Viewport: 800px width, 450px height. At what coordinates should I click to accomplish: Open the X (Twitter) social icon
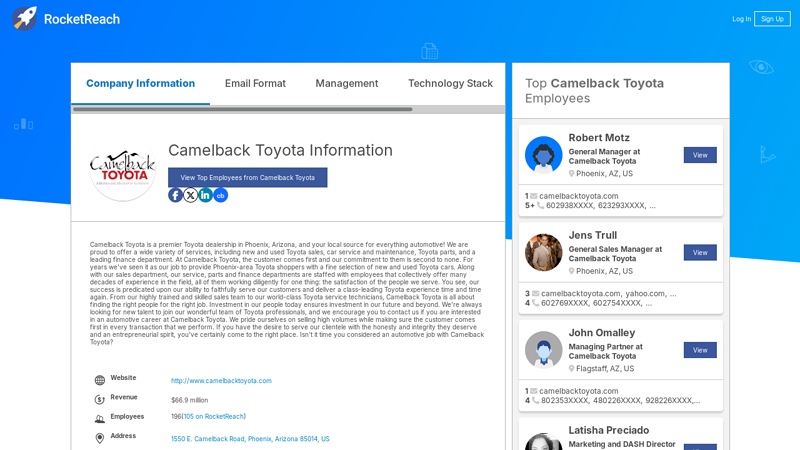pos(190,195)
